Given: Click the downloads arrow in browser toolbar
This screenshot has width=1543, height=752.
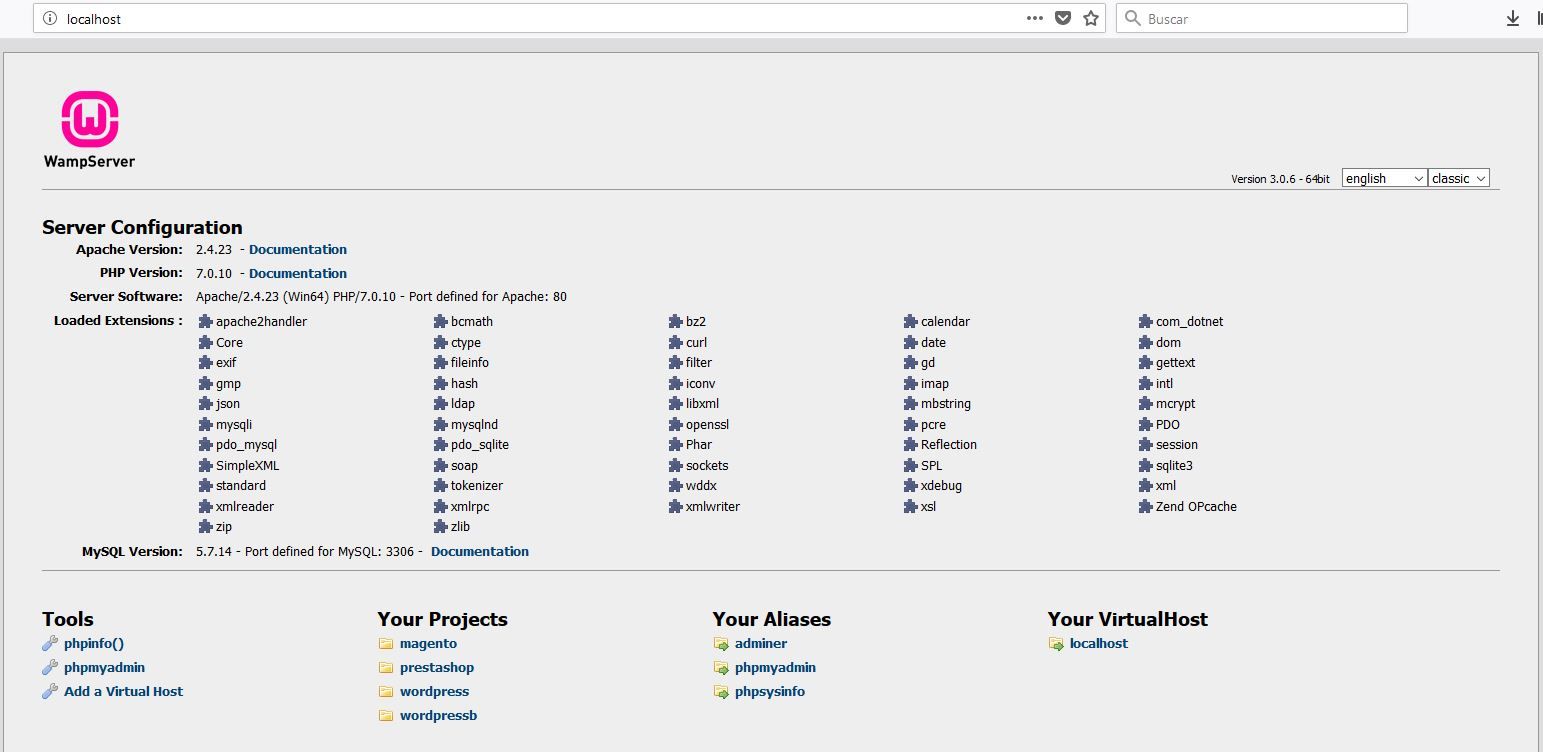Looking at the screenshot, I should tap(1512, 18).
